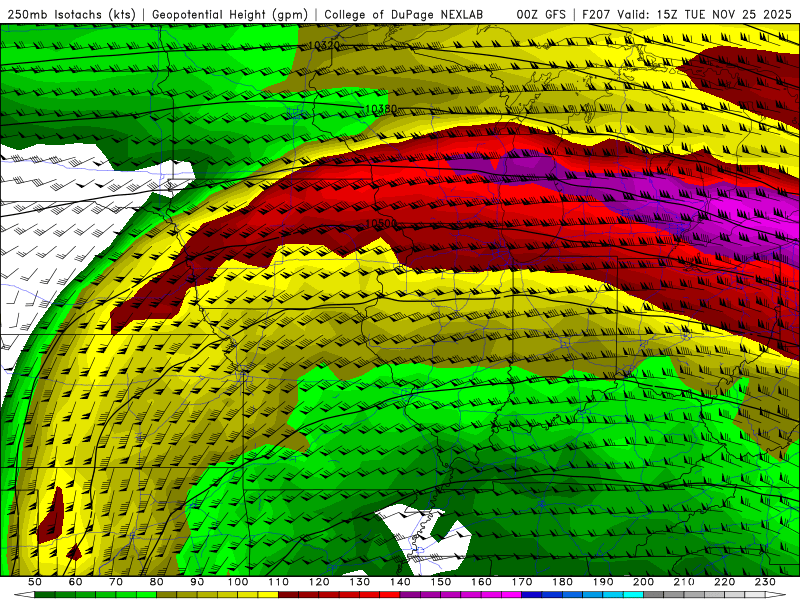The image size is (800, 600).
Task: Click the 'F207 Valid: 15Z TUE NOV 25 2025' text
Action: coord(687,15)
